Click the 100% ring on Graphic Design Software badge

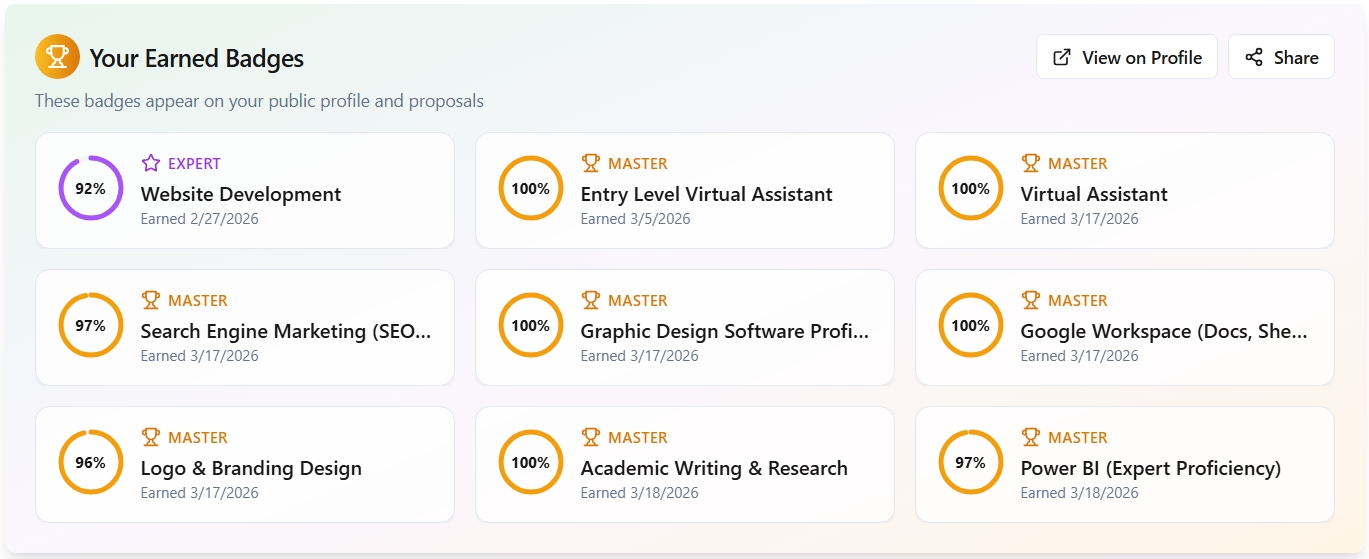pyautogui.click(x=531, y=325)
